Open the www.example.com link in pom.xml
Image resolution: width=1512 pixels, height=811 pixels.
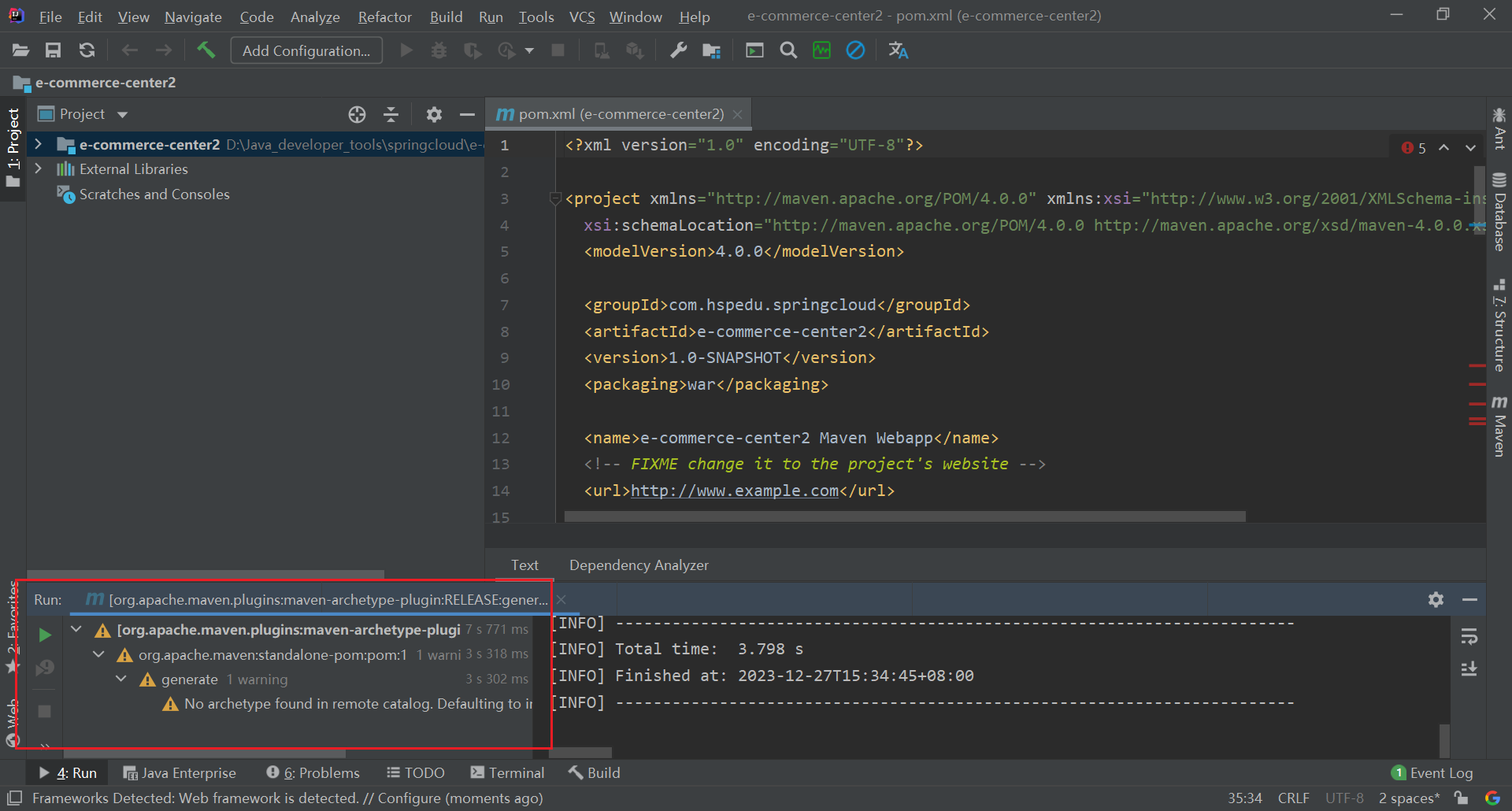click(x=734, y=491)
